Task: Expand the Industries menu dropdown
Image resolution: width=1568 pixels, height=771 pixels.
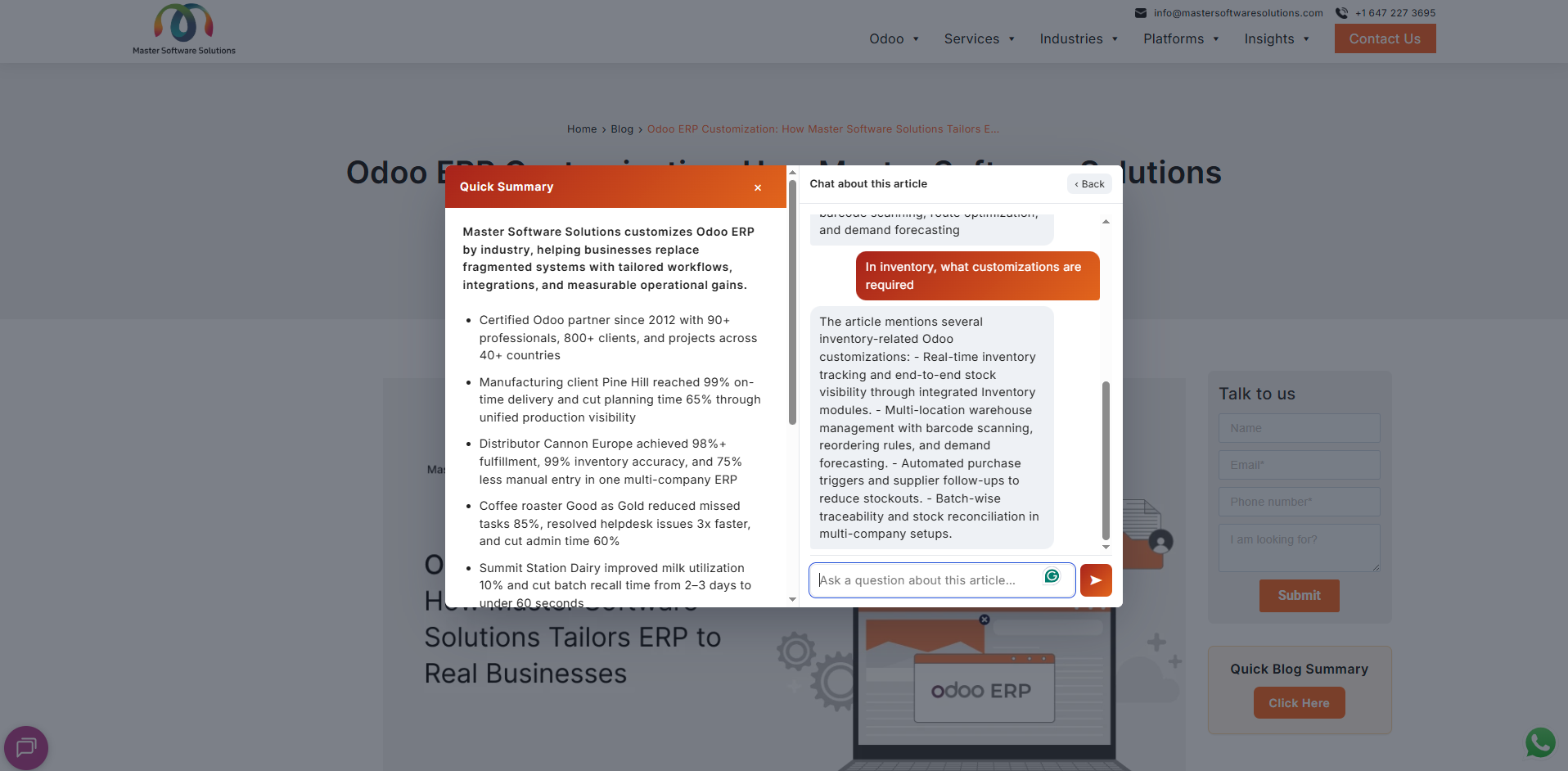Action: [1079, 39]
